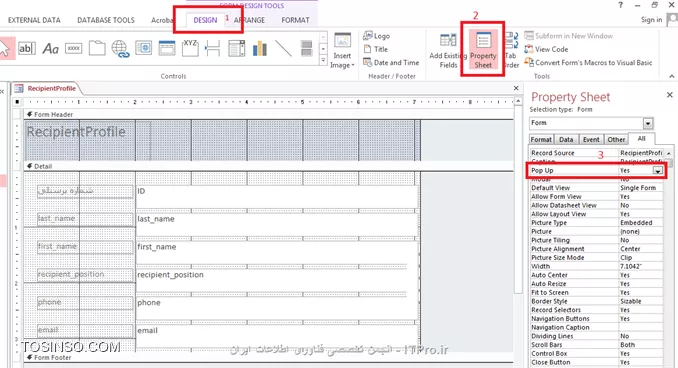Image resolution: width=678 pixels, height=368 pixels.
Task: Click the Select pointer tool
Action: point(5,48)
